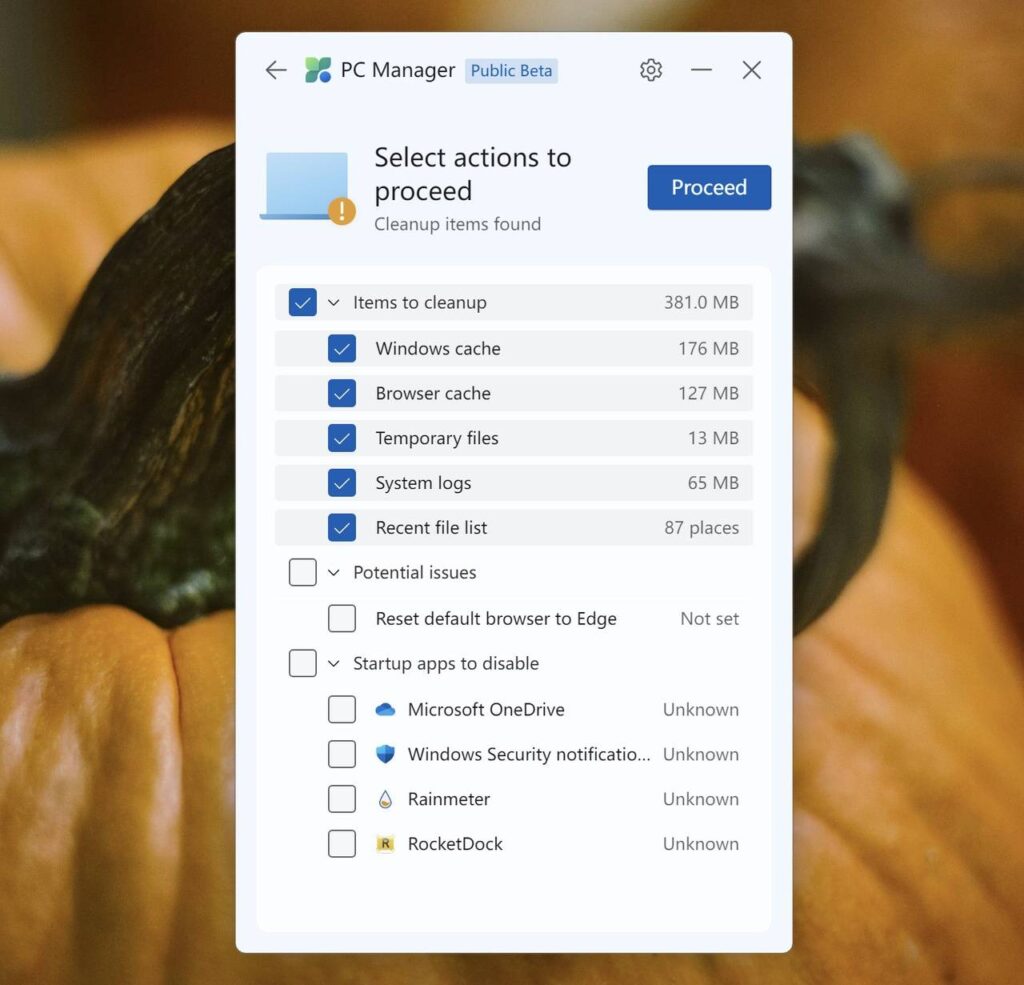The height and width of the screenshot is (985, 1024).
Task: Click the Rainmeter label
Action: (x=449, y=799)
